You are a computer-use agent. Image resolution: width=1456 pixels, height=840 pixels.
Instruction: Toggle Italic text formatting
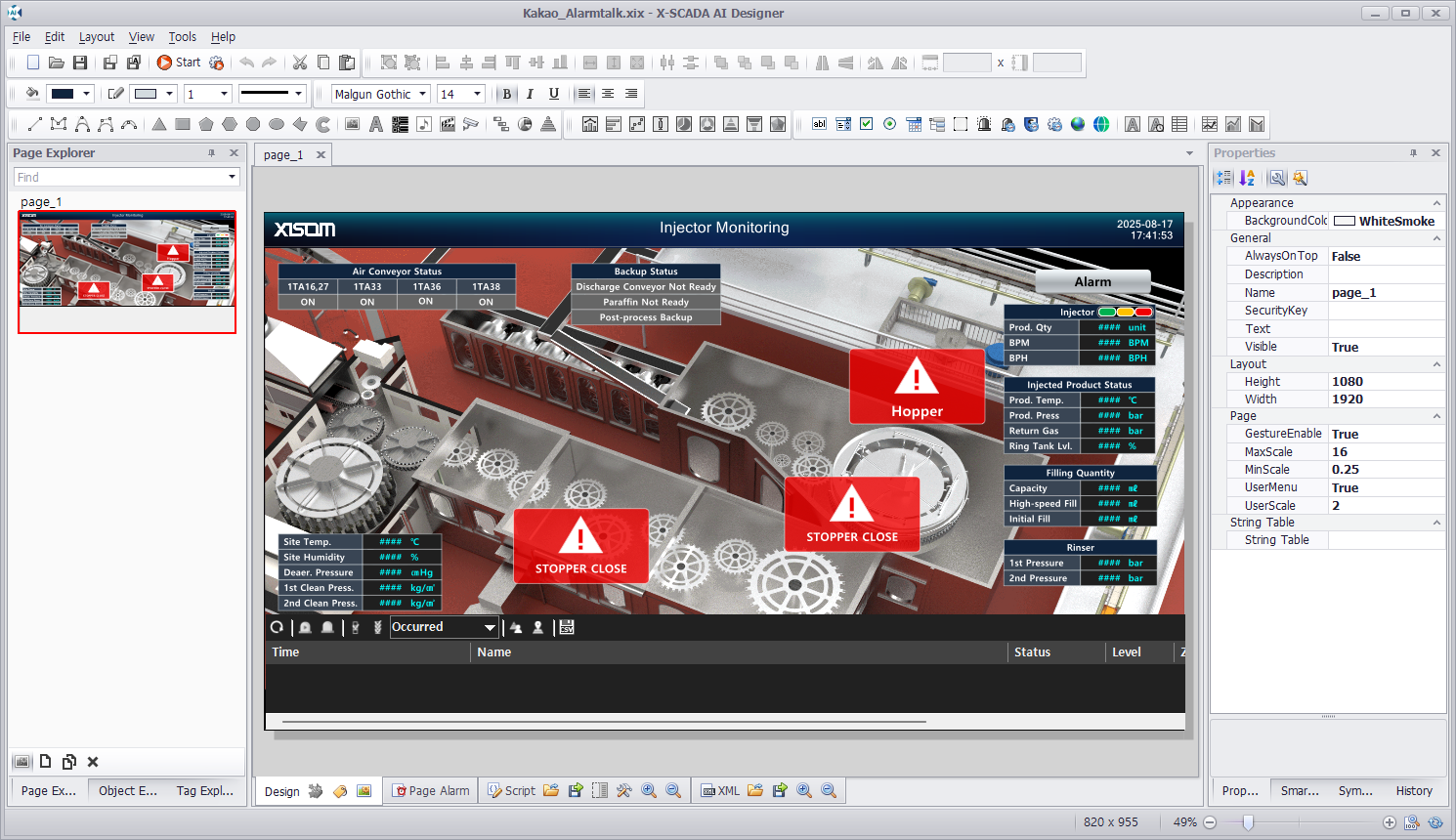pyautogui.click(x=530, y=94)
